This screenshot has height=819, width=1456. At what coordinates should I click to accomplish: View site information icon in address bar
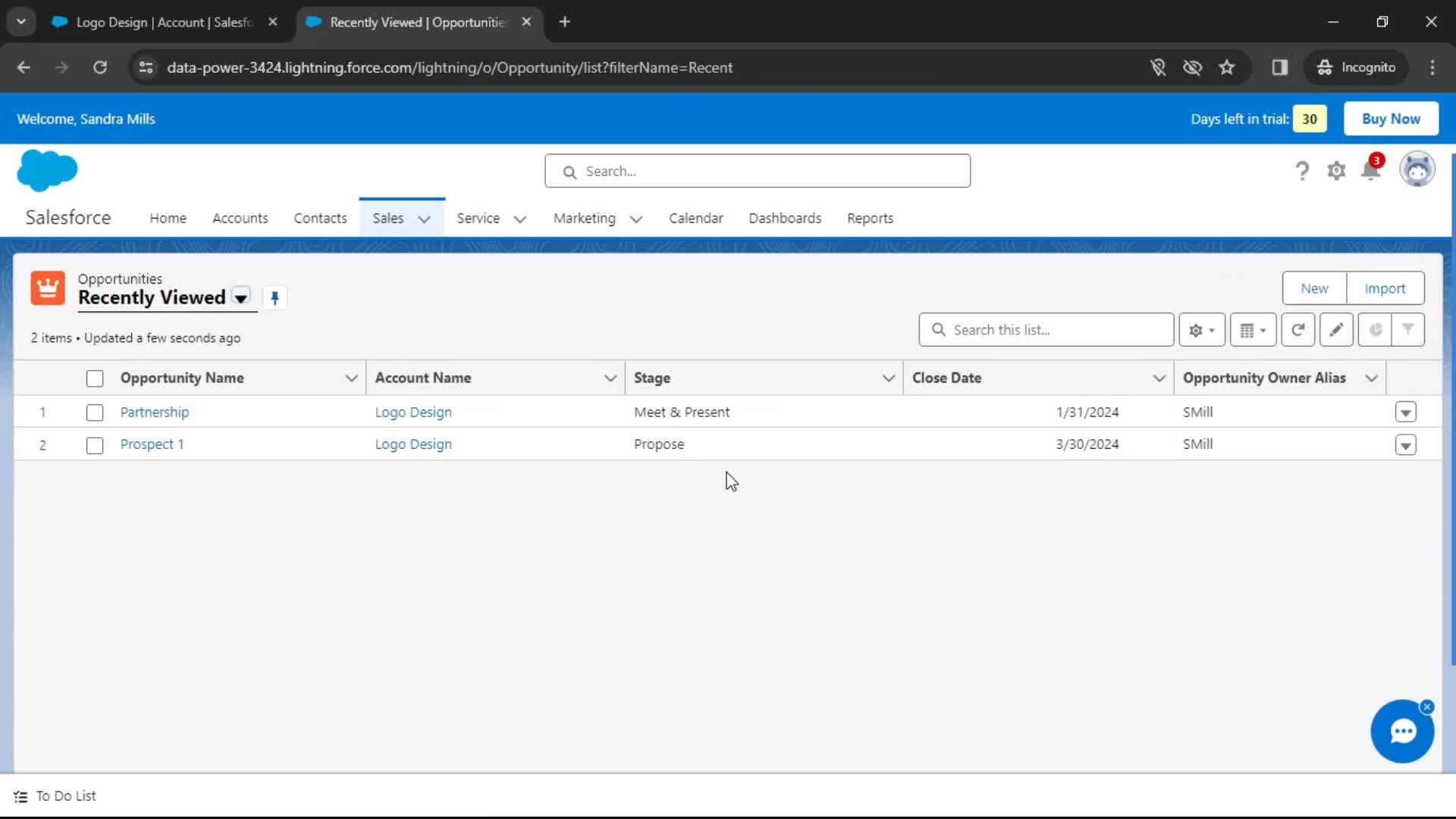click(x=146, y=67)
